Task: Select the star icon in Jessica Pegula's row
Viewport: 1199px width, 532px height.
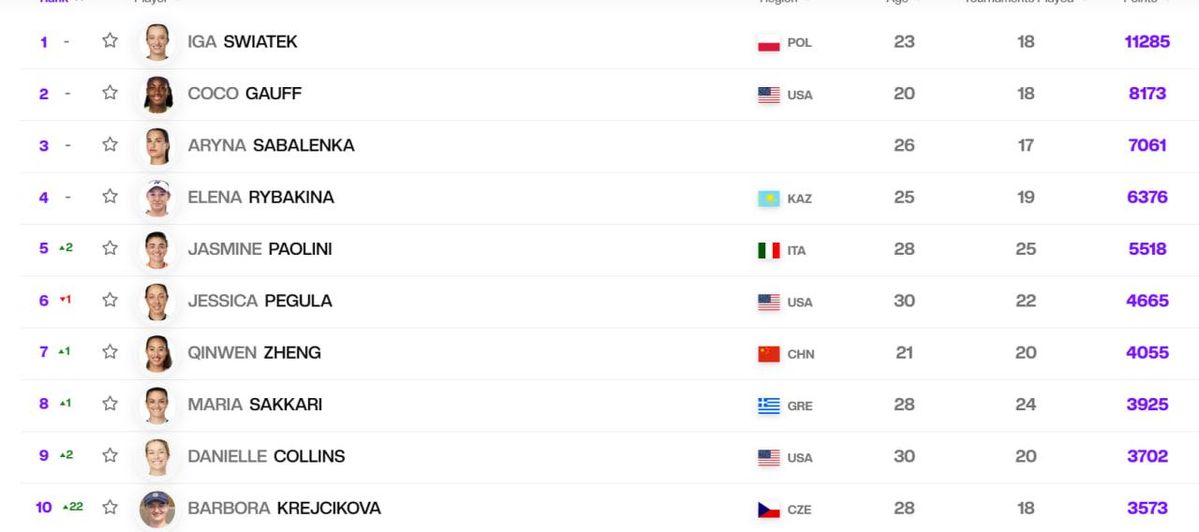Action: pyautogui.click(x=110, y=300)
